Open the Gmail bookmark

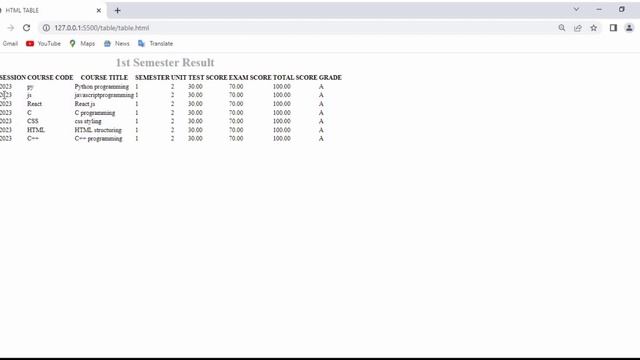tap(10, 44)
